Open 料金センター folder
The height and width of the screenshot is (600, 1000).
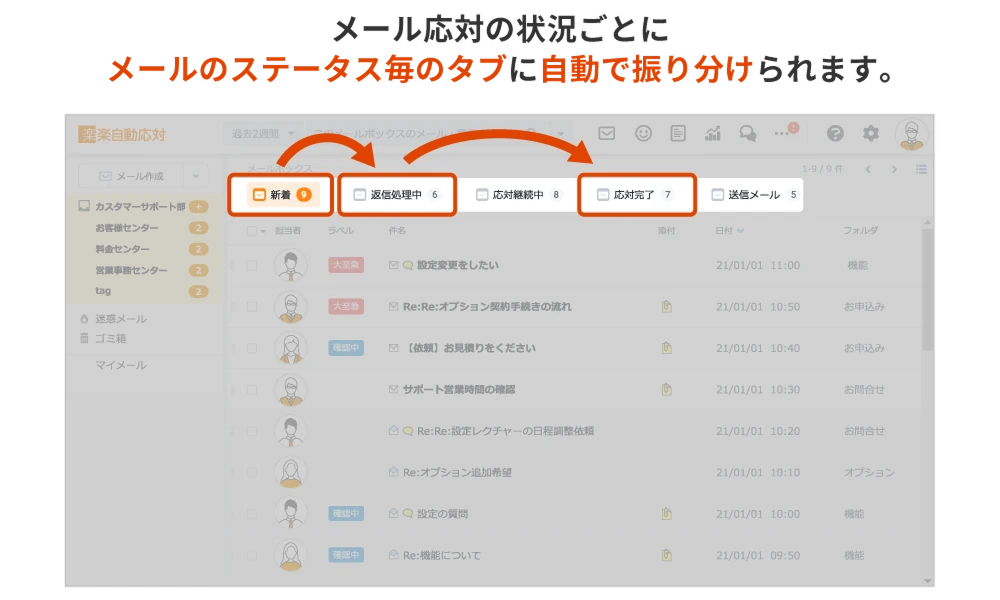click(x=122, y=249)
